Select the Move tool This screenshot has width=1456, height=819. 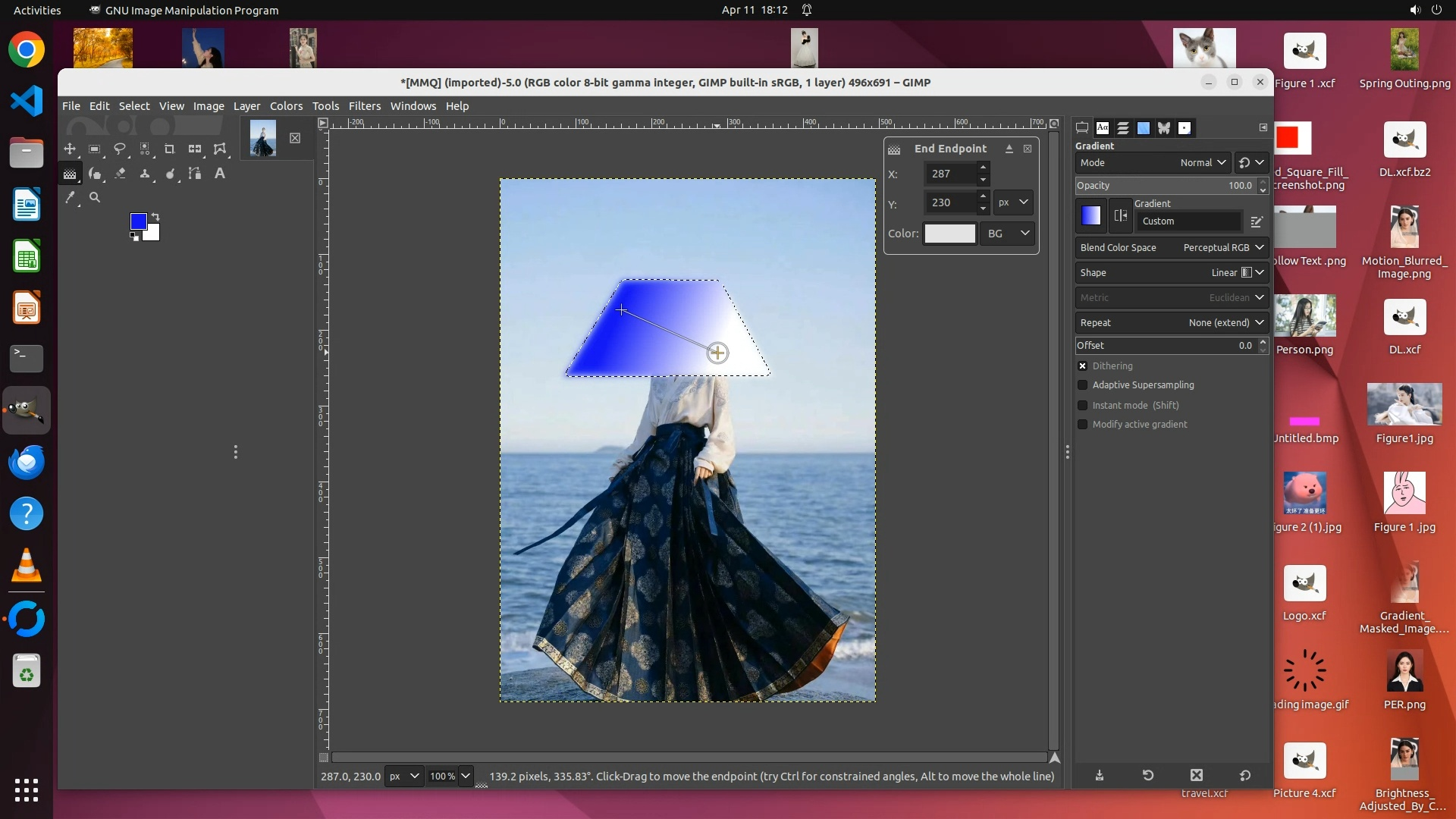point(70,149)
